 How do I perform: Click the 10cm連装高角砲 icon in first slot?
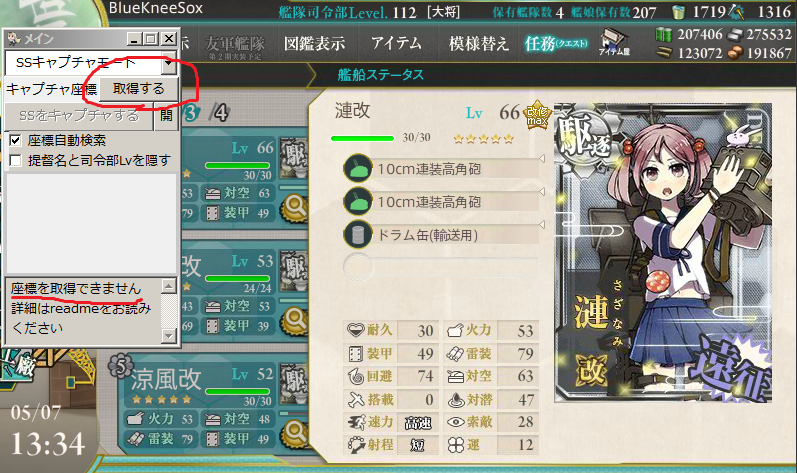(358, 168)
